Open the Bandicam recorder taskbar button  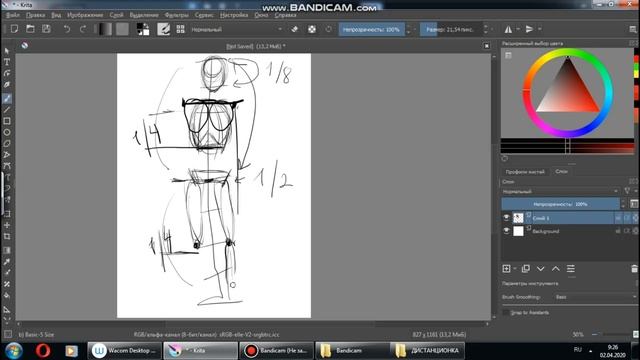276,351
